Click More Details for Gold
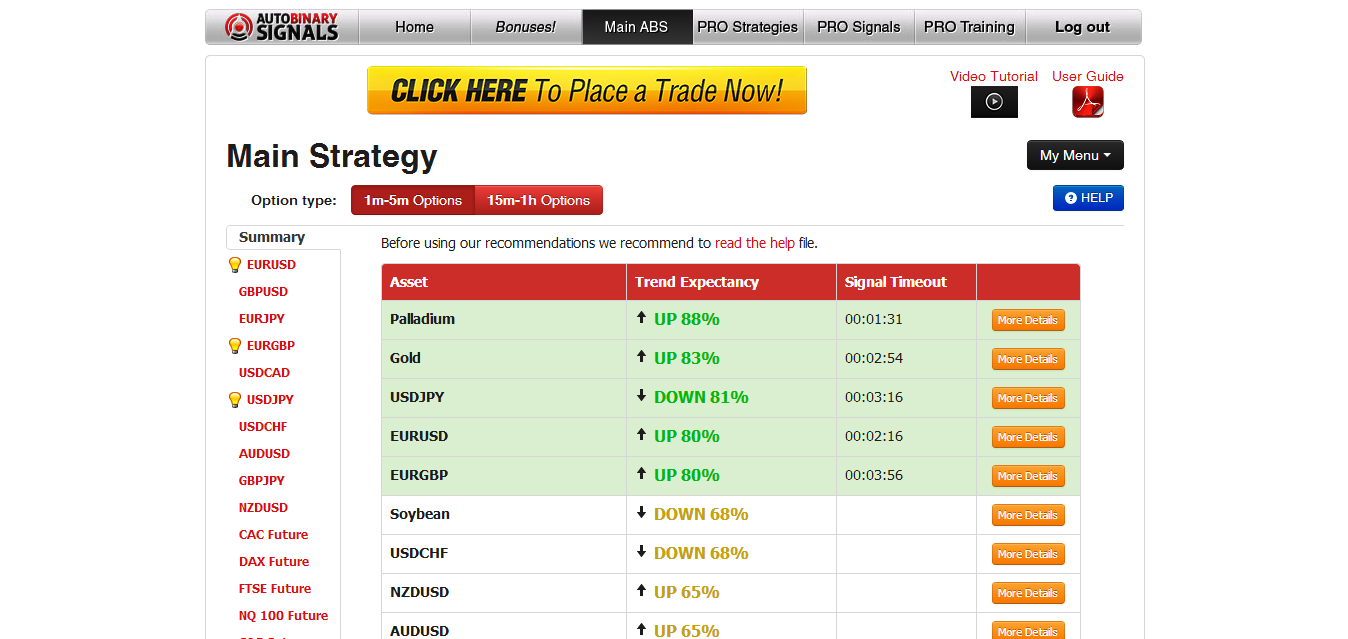 click(1028, 359)
